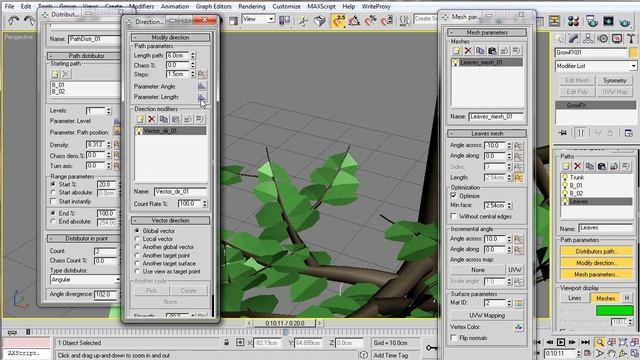
Task: Click the Distributors path button
Action: 596,251
